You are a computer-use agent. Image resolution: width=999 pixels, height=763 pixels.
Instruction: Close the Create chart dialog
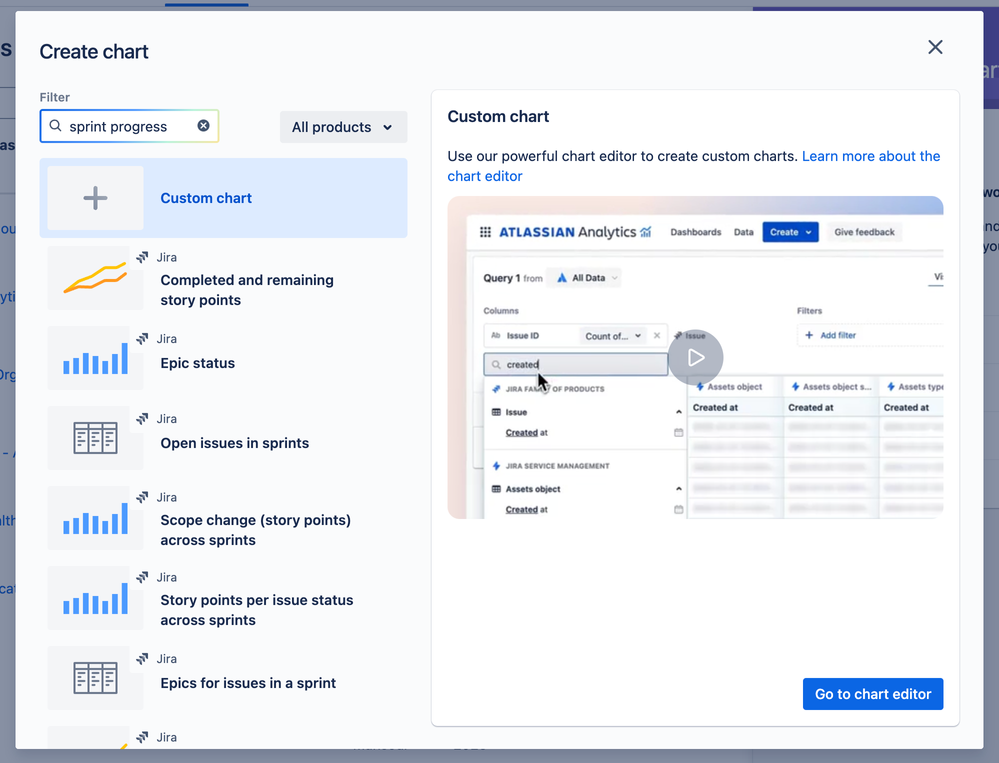coord(935,47)
